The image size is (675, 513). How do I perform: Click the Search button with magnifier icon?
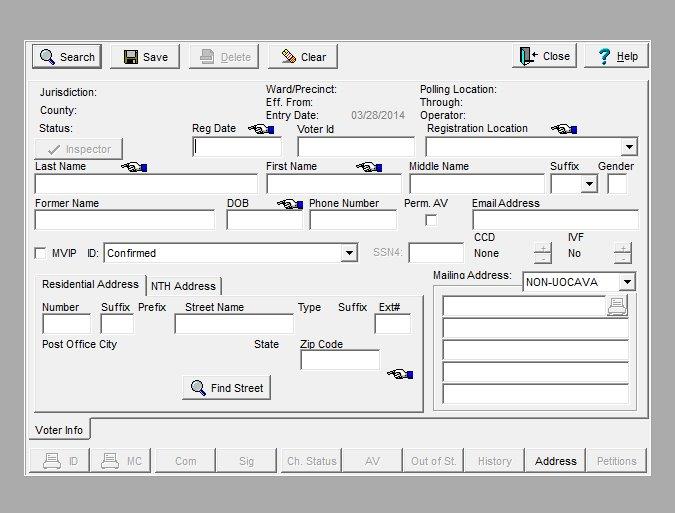click(x=67, y=56)
